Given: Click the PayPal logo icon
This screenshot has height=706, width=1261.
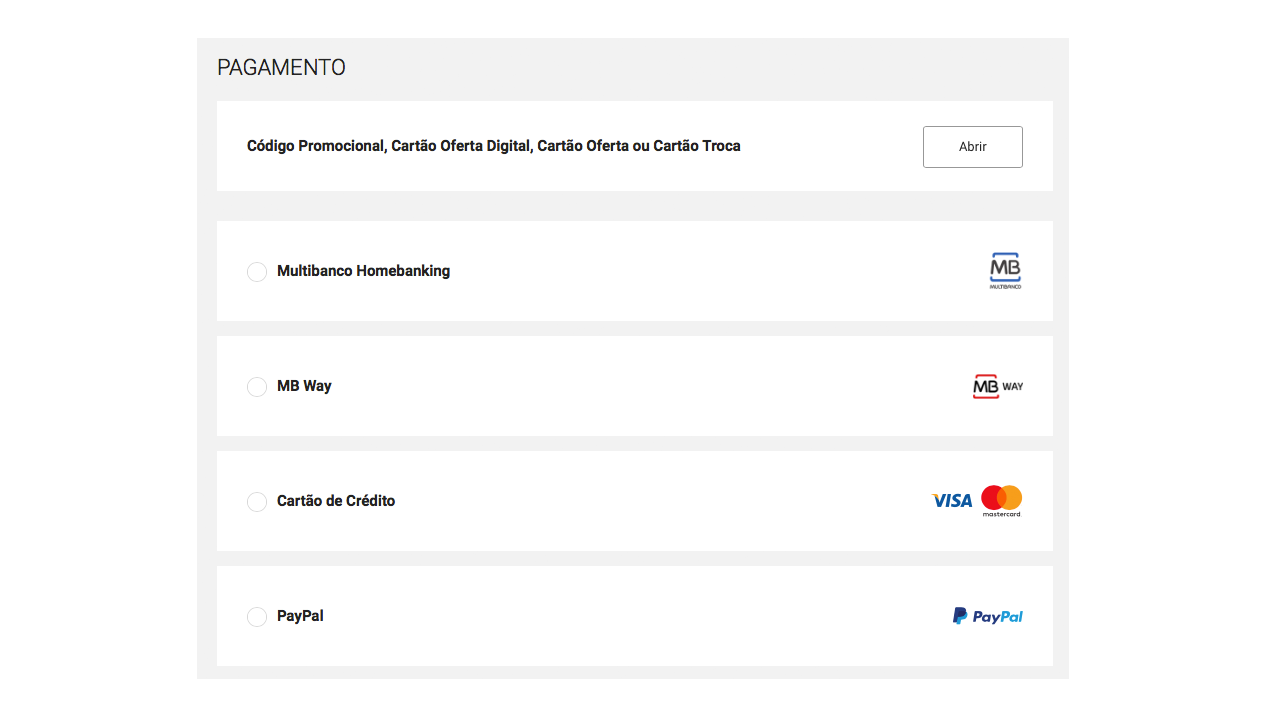Looking at the screenshot, I should pyautogui.click(x=987, y=616).
